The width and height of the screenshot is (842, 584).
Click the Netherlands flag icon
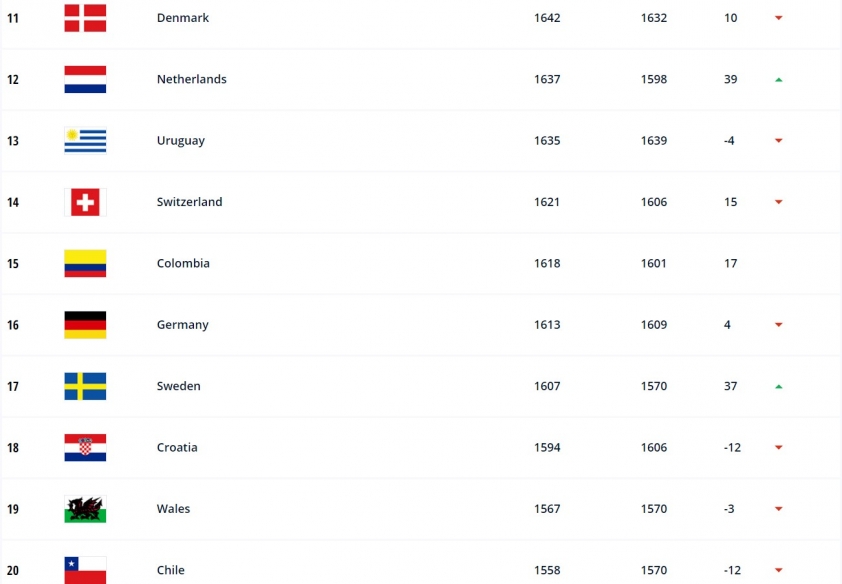tap(85, 79)
